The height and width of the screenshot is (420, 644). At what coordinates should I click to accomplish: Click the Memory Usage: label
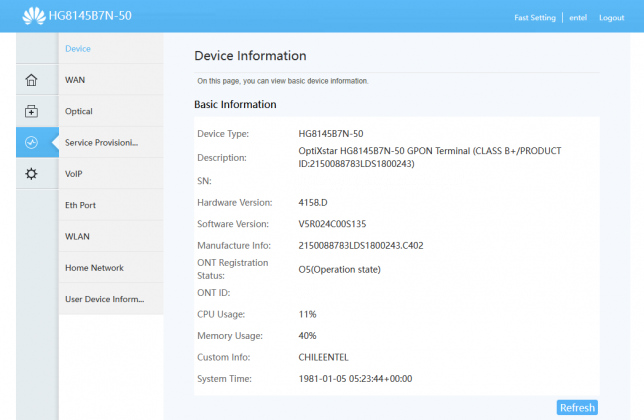coord(230,335)
